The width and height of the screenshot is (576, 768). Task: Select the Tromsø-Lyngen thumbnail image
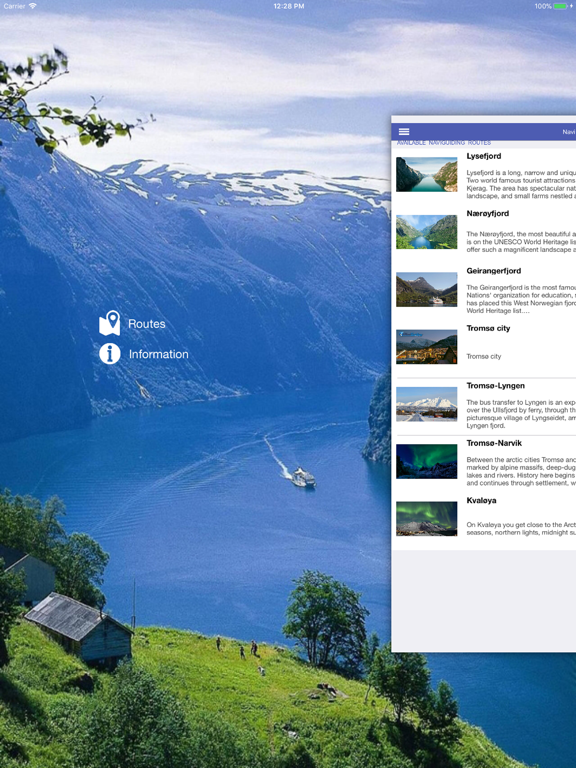(x=427, y=404)
